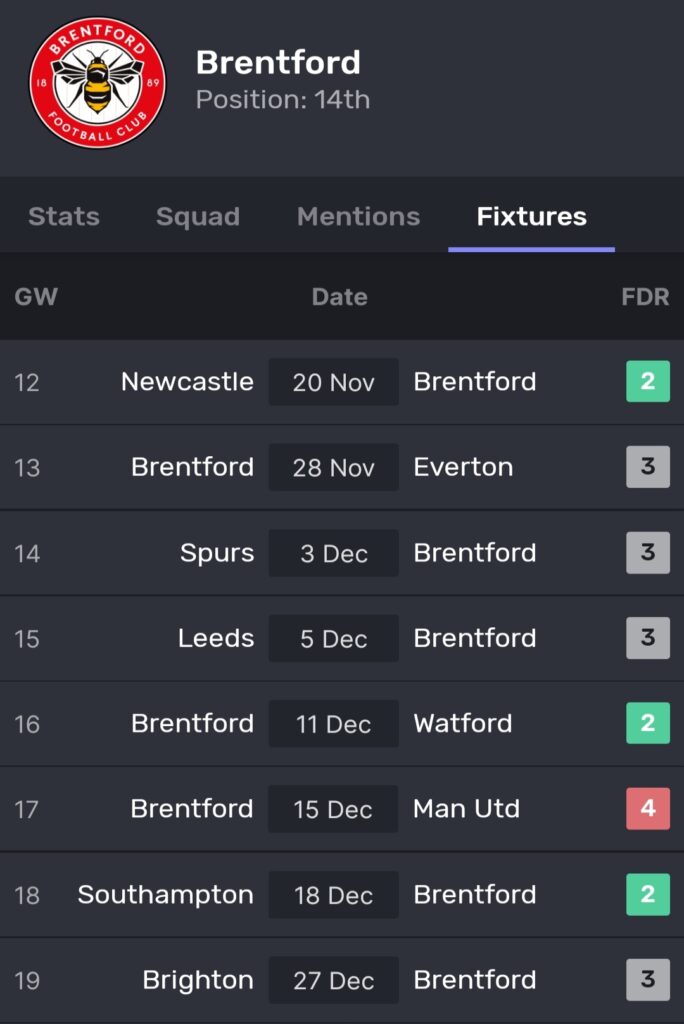Click the grey FDR 3 badge for Everton fixture
This screenshot has height=1024, width=684.
tap(647, 467)
